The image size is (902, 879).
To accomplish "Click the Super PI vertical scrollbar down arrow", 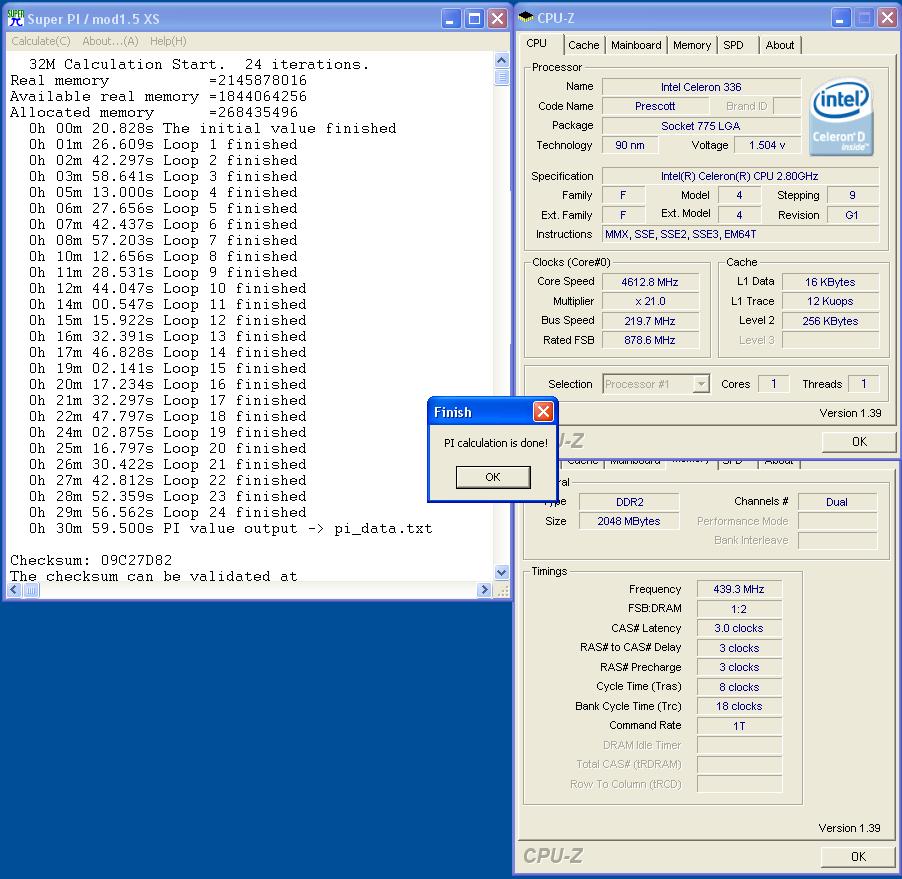I will (502, 572).
